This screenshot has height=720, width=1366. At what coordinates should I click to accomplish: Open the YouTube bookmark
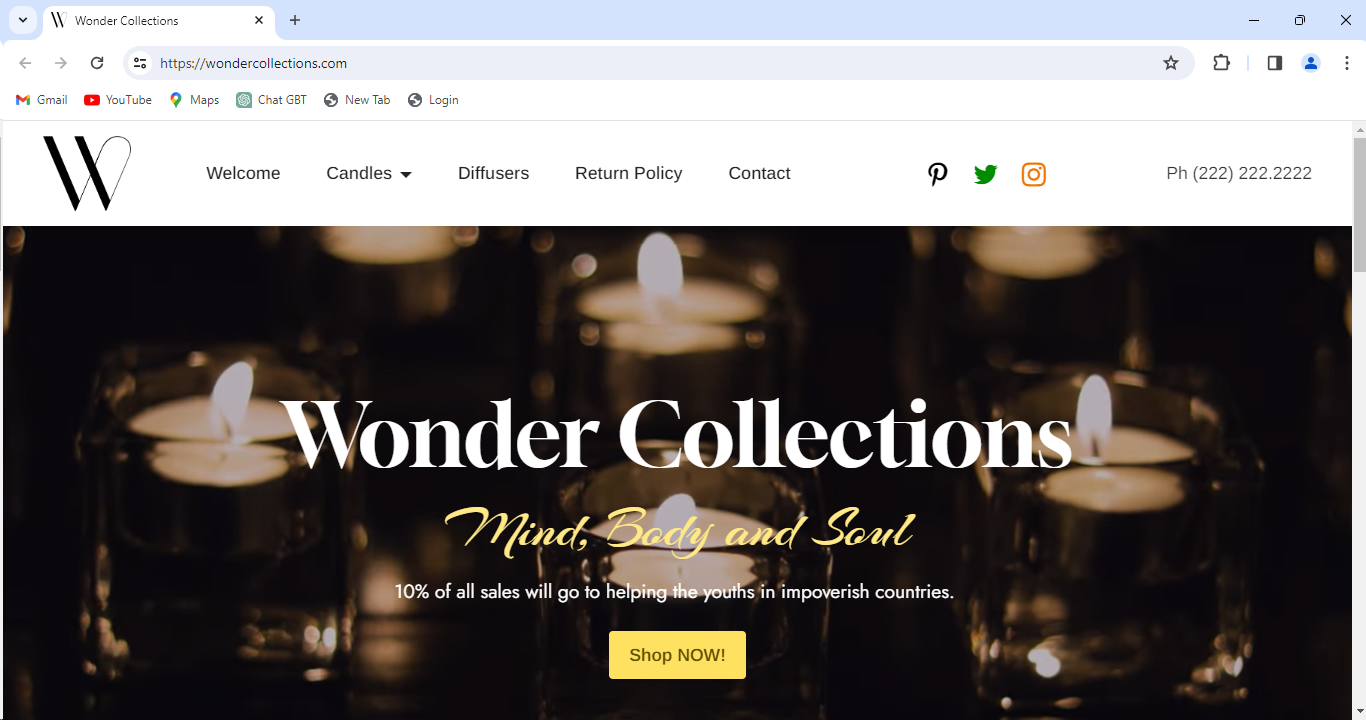tap(118, 100)
